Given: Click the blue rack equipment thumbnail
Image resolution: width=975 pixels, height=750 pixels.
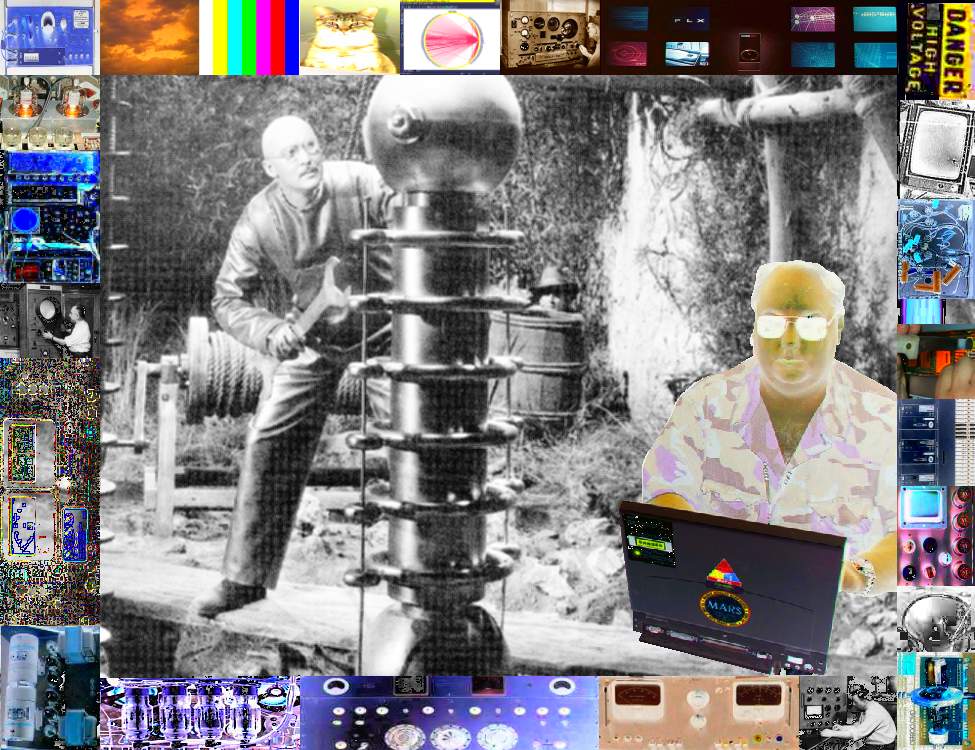Looking at the screenshot, I should point(936,442).
